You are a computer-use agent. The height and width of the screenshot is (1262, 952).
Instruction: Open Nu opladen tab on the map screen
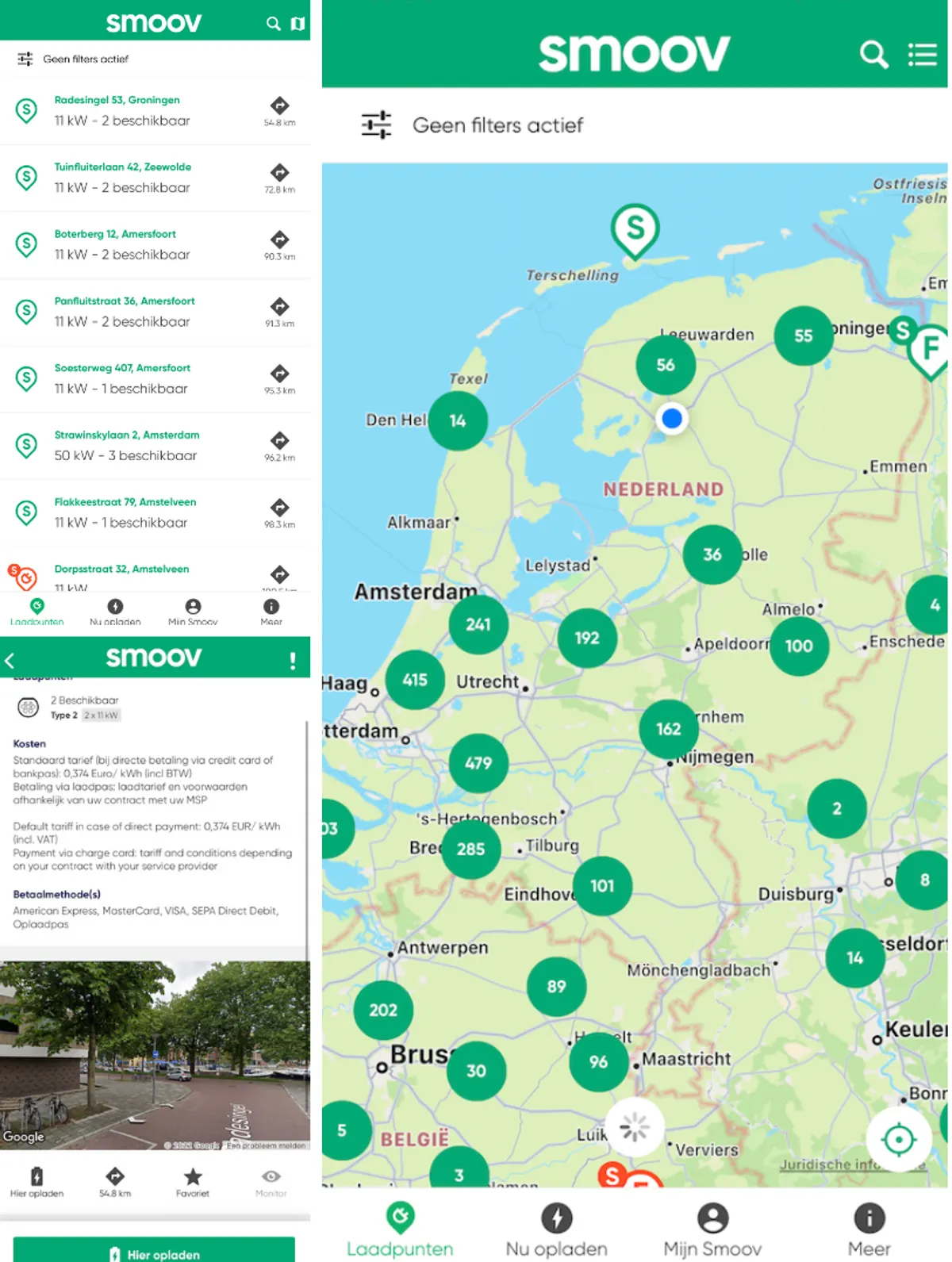(x=557, y=1229)
